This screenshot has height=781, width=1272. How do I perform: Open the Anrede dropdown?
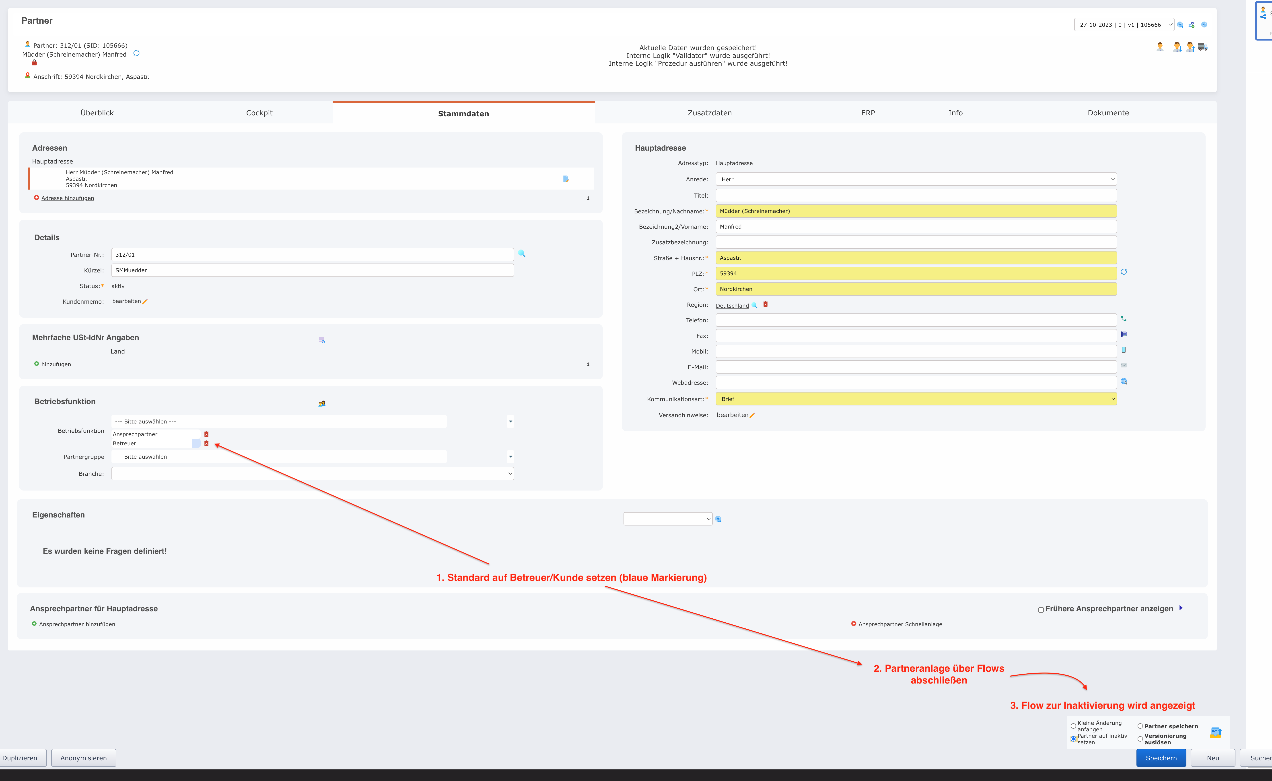coord(916,178)
